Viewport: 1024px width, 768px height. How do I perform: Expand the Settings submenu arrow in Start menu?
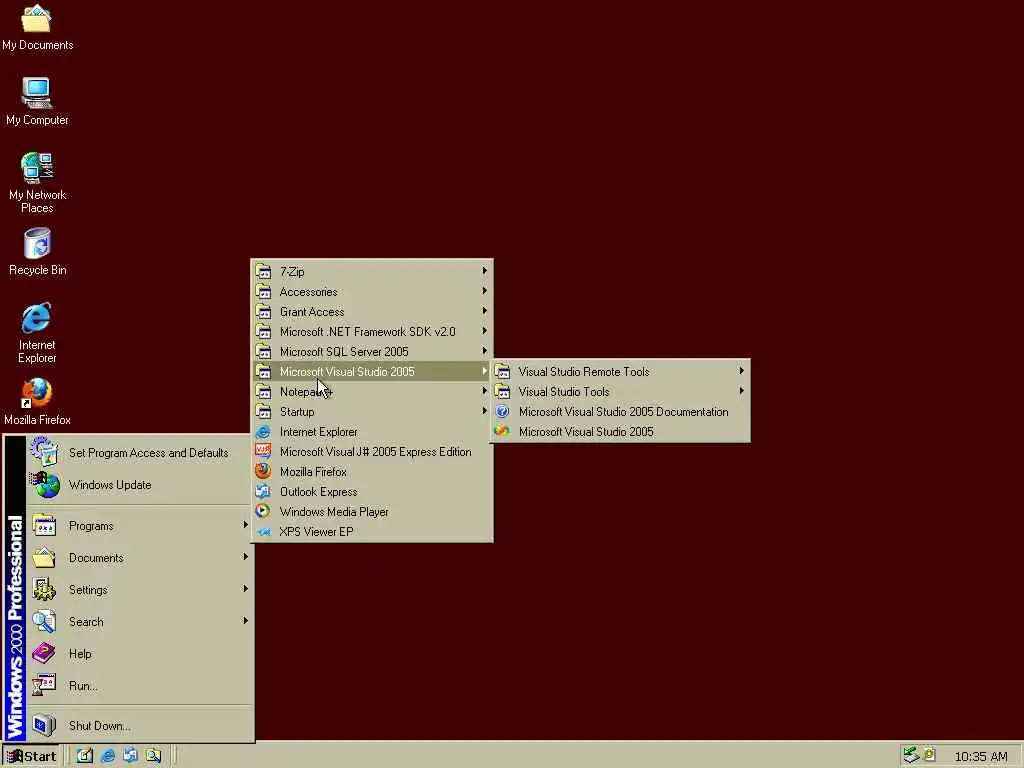coord(246,588)
